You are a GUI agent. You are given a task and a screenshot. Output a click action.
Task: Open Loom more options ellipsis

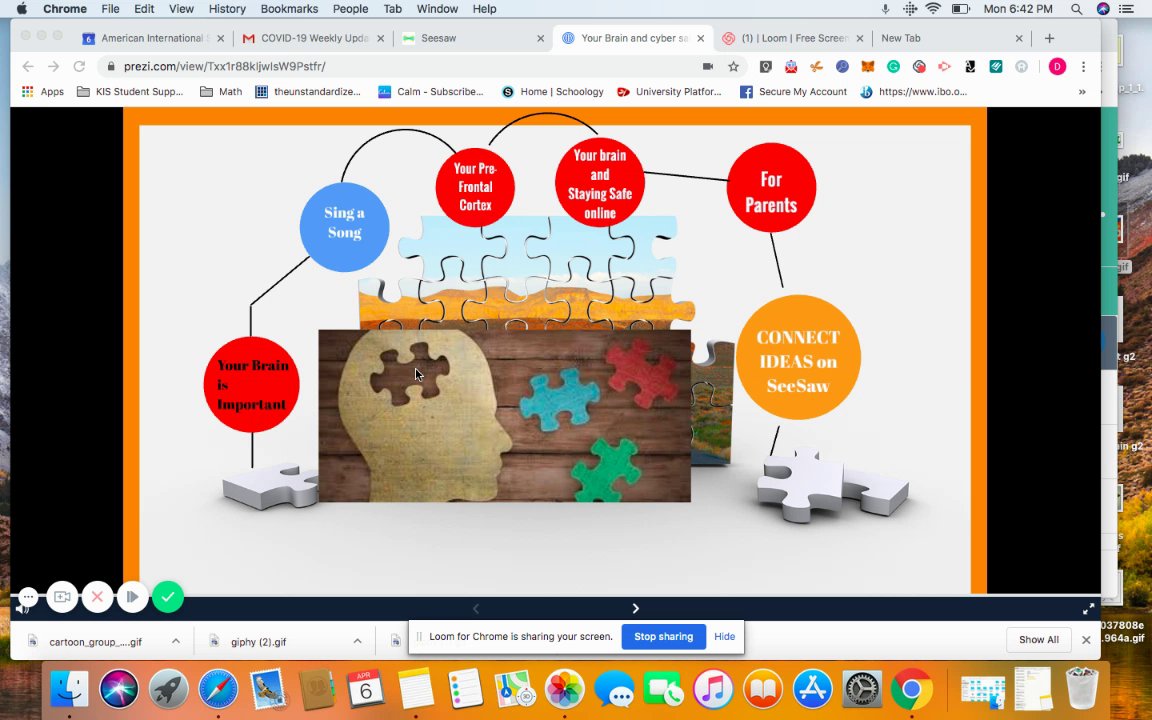28,597
